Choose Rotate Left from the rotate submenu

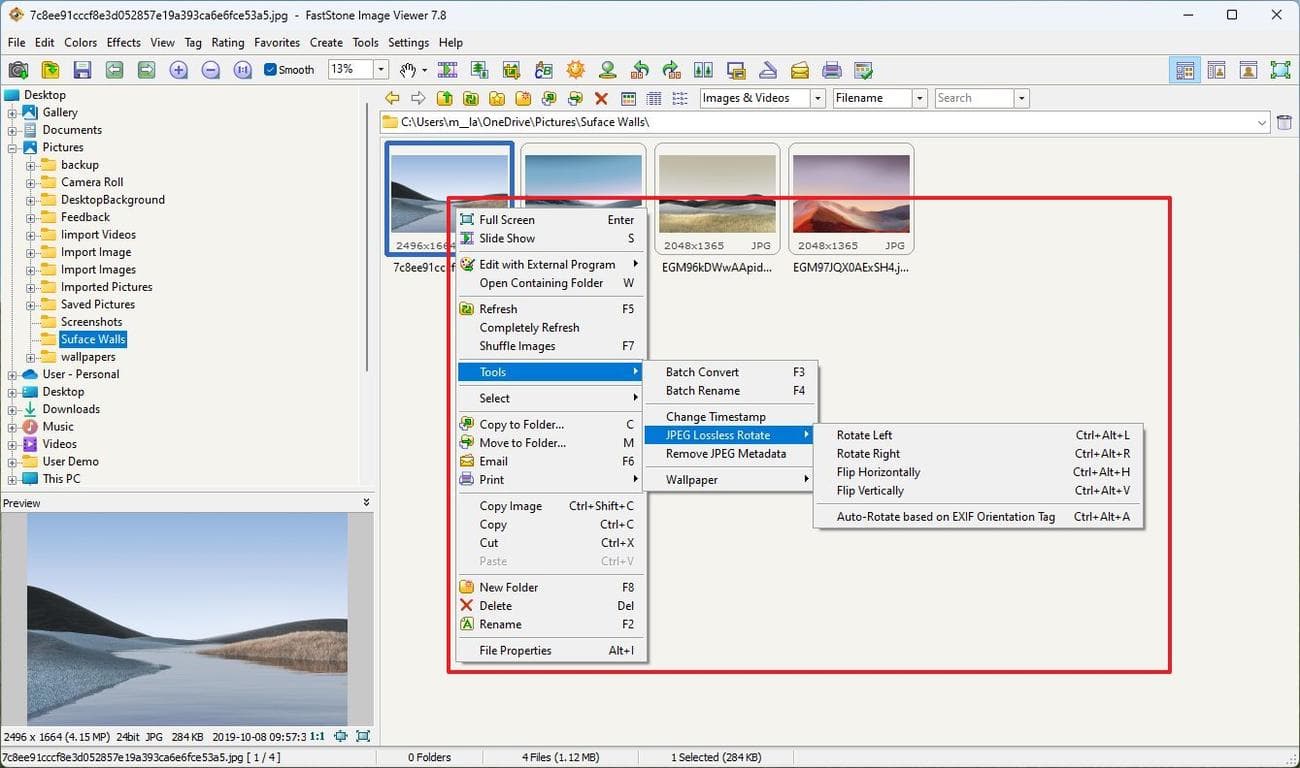point(864,435)
